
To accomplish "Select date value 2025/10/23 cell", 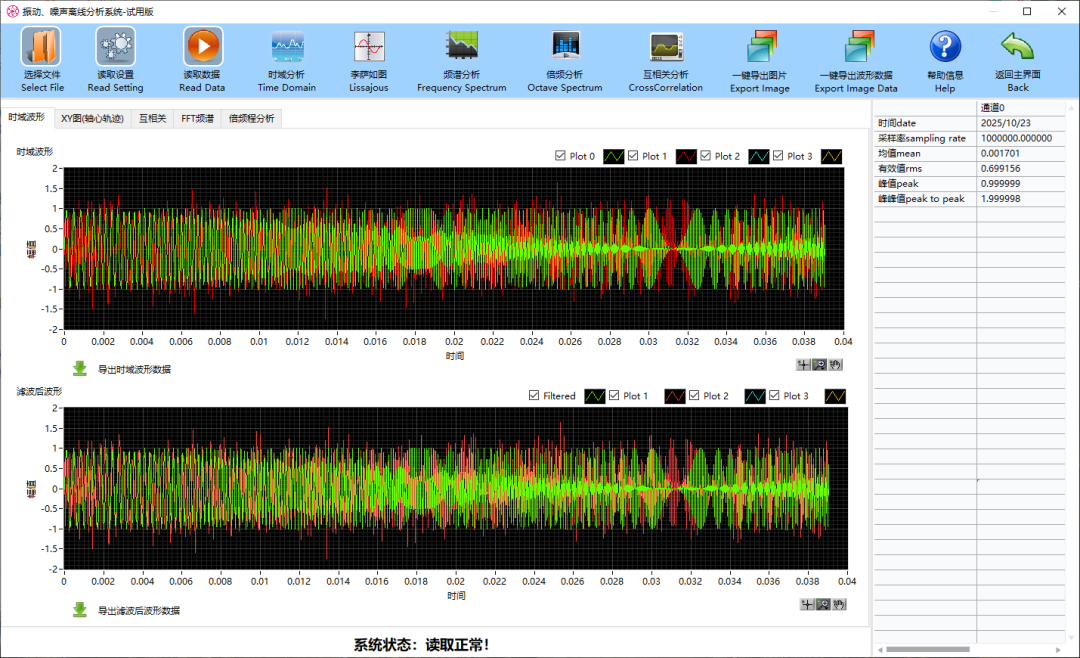I will point(1021,123).
